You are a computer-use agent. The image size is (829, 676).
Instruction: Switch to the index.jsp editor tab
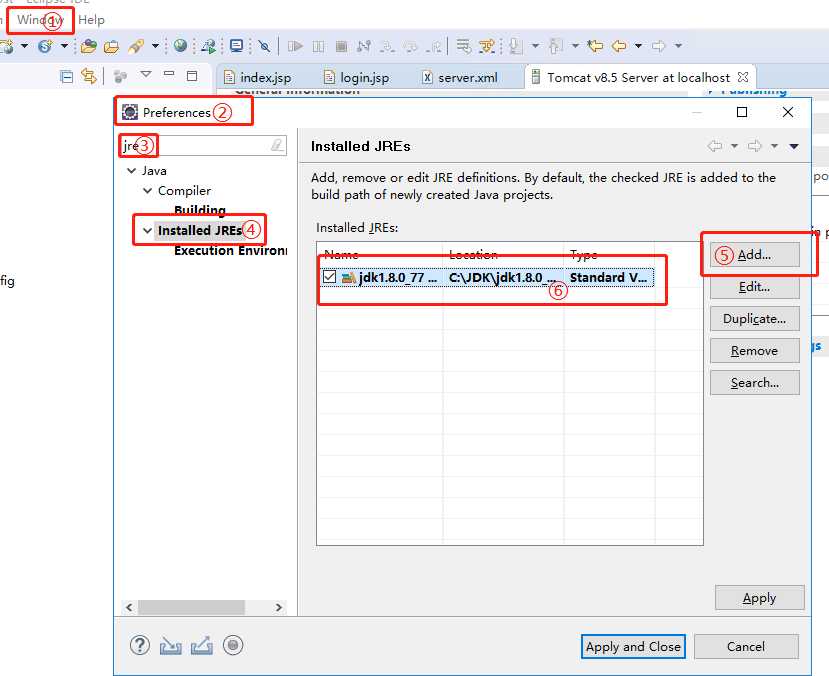pyautogui.click(x=257, y=78)
